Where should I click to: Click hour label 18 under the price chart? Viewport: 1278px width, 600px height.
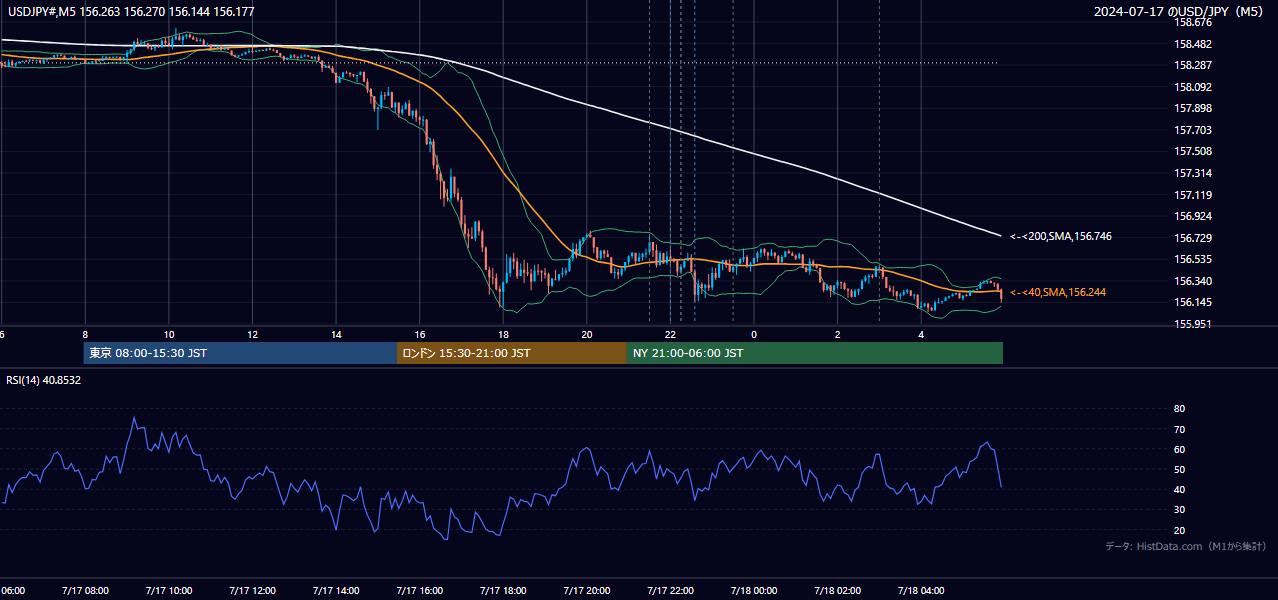[503, 334]
